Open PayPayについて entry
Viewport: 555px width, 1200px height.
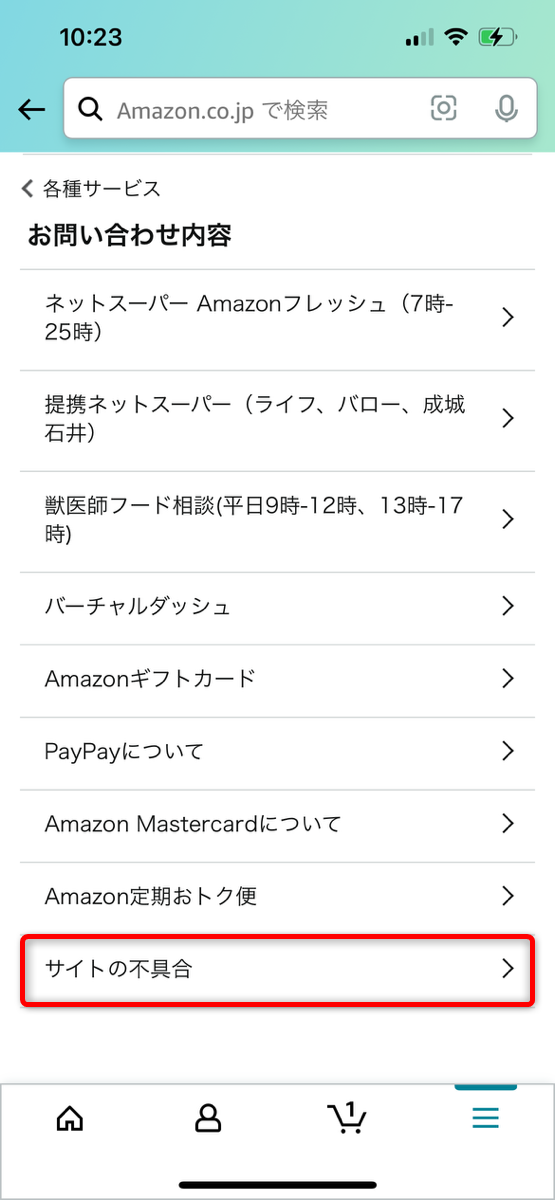click(x=278, y=751)
